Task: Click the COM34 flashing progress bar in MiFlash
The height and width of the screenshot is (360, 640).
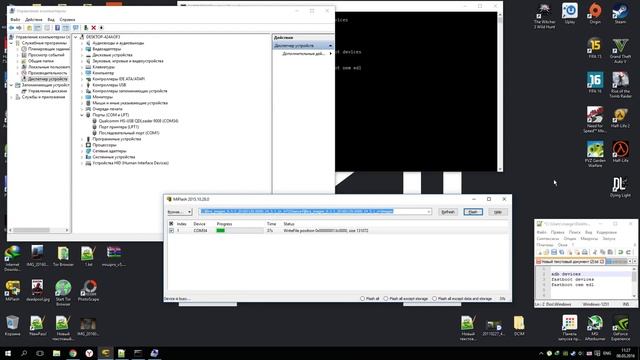Action: tap(240, 231)
